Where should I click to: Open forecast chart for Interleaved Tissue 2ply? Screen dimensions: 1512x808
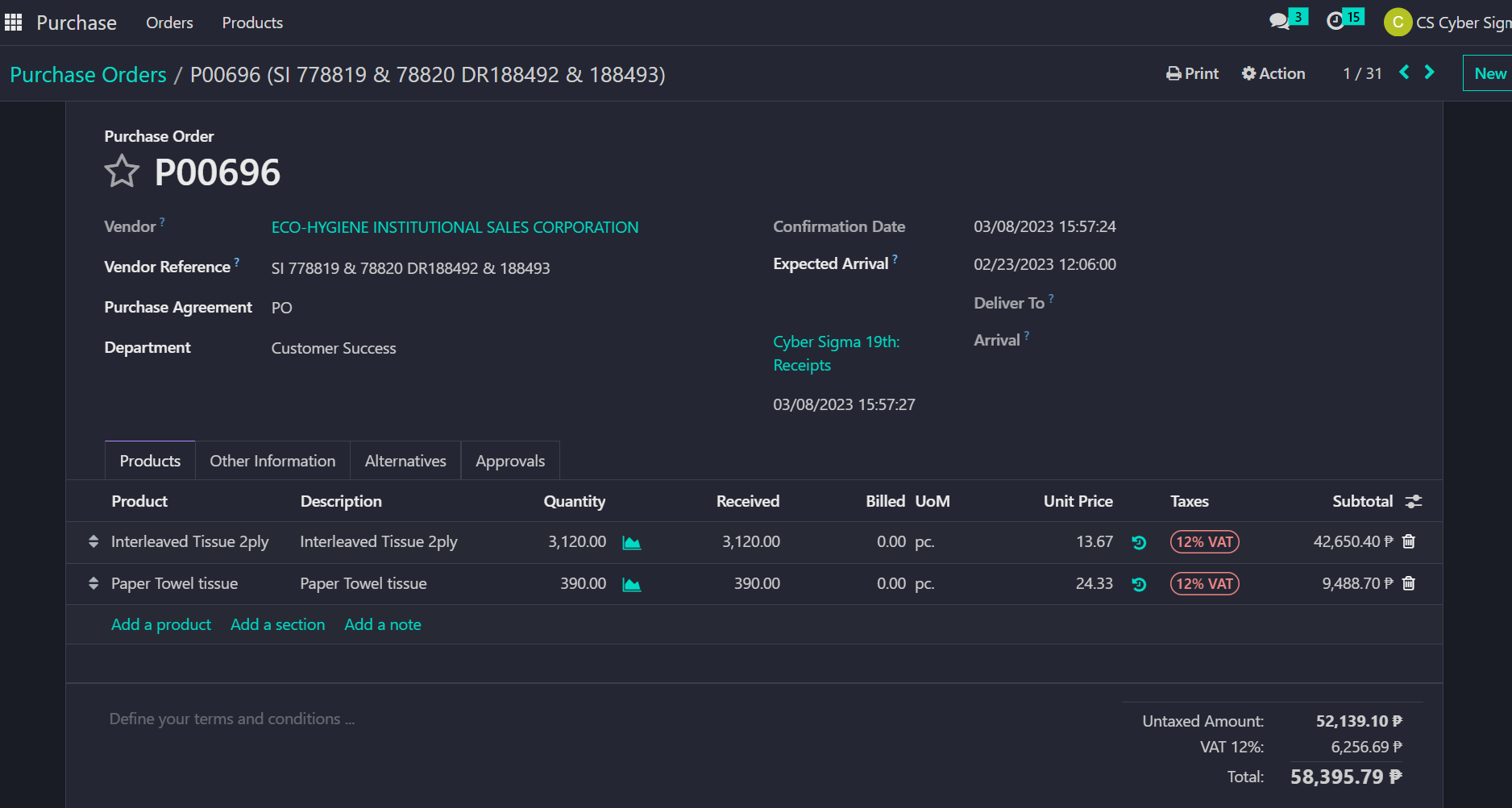pos(632,543)
